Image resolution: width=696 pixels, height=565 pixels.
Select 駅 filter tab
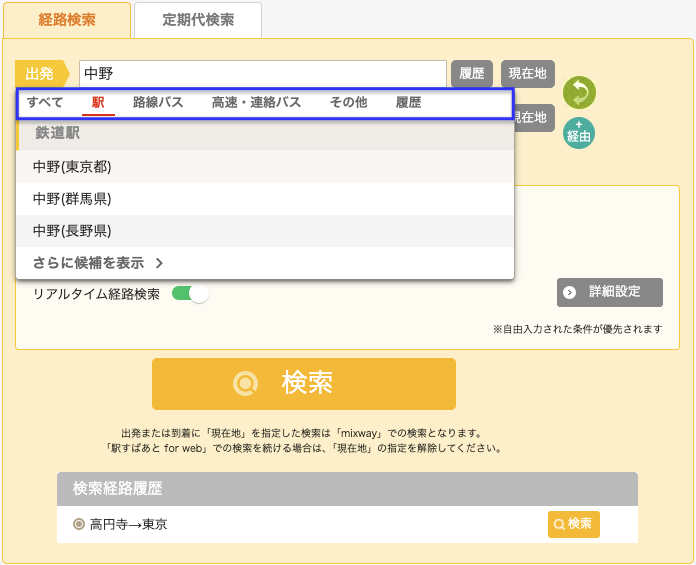(x=98, y=103)
